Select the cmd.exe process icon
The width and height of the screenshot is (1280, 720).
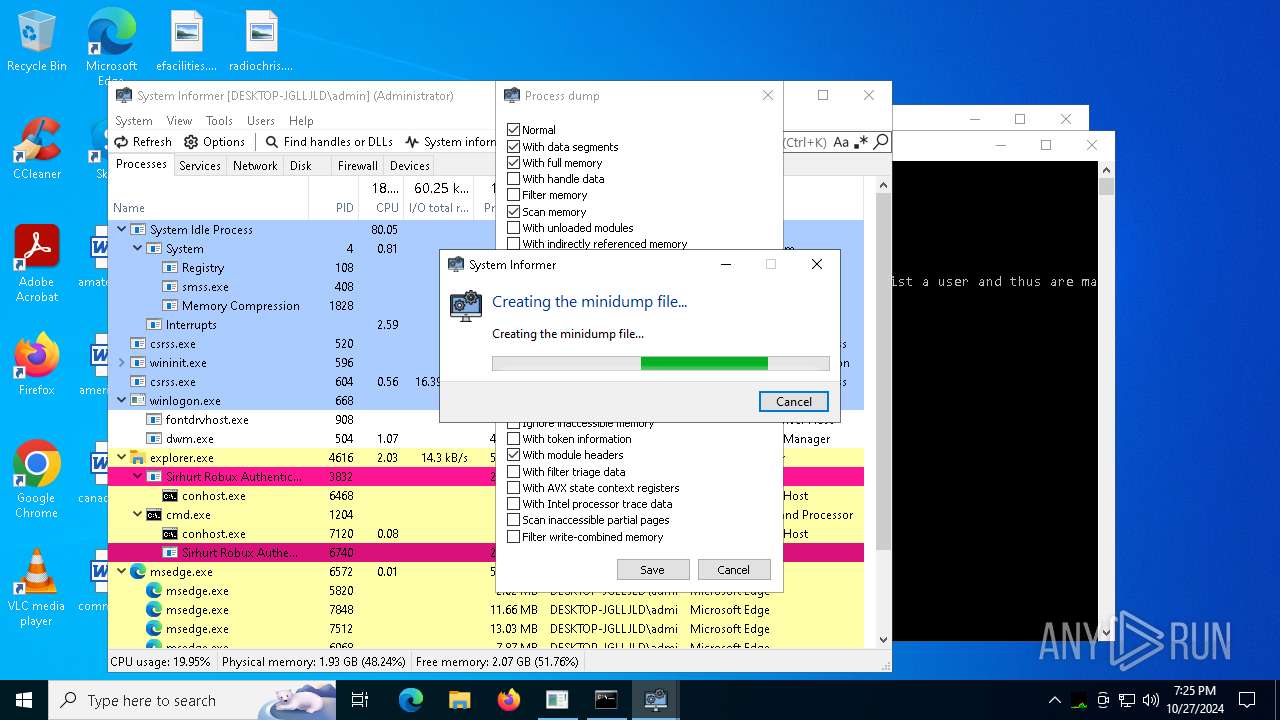pos(154,515)
